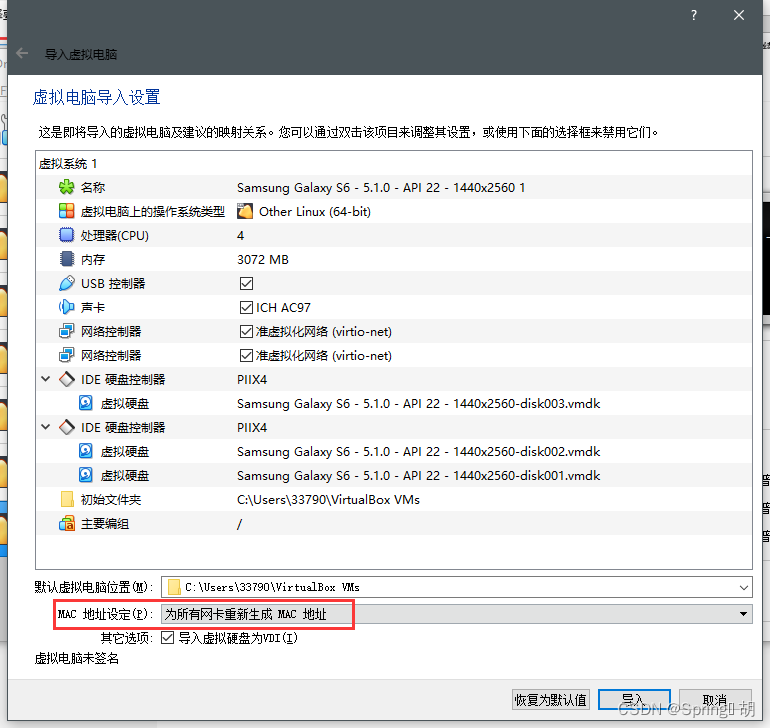Click the 恢复为默认值 button
The width and height of the screenshot is (770, 728).
[550, 700]
